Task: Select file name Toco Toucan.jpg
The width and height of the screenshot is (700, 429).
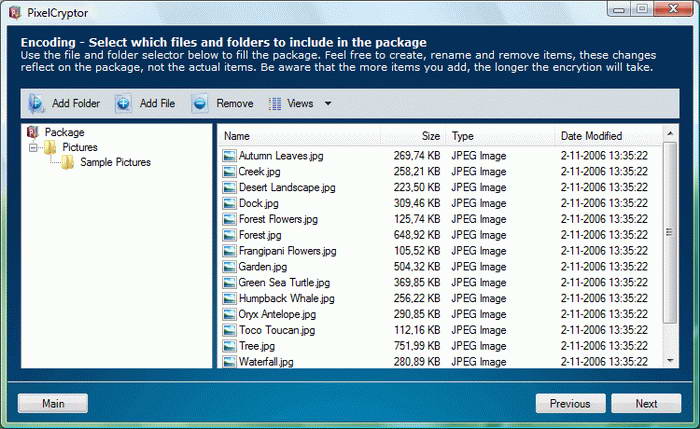Action: 277,330
